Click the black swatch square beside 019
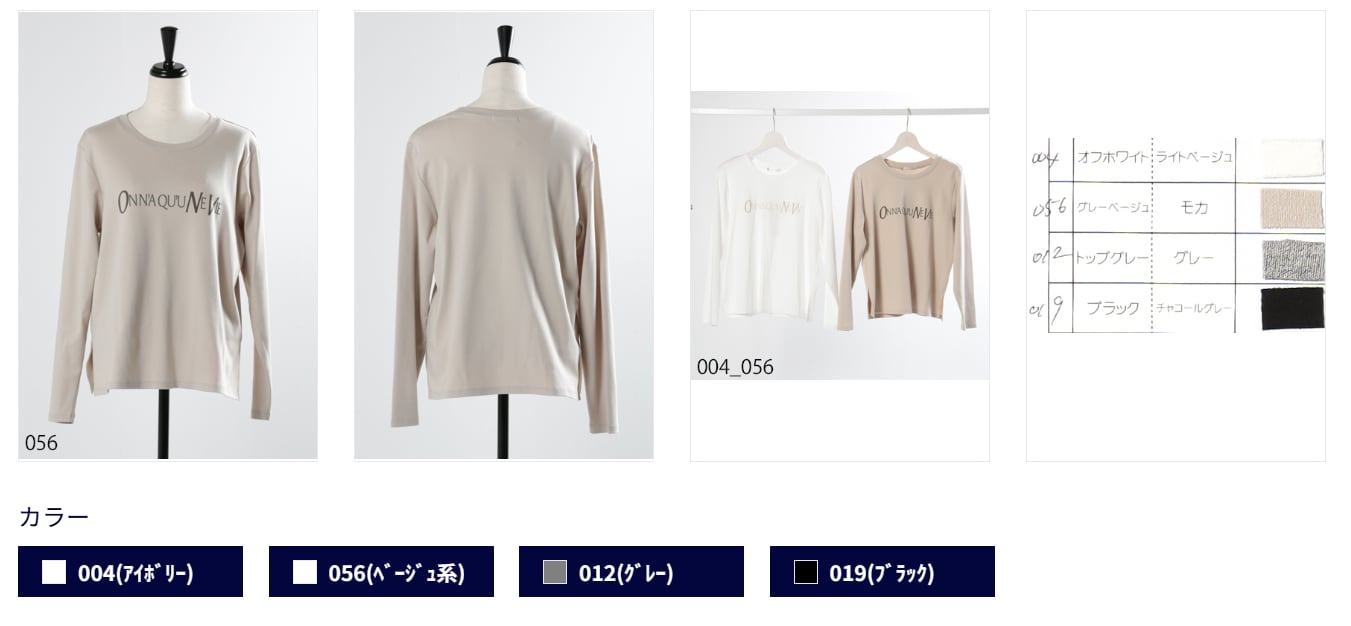The height and width of the screenshot is (626, 1351). pos(806,572)
